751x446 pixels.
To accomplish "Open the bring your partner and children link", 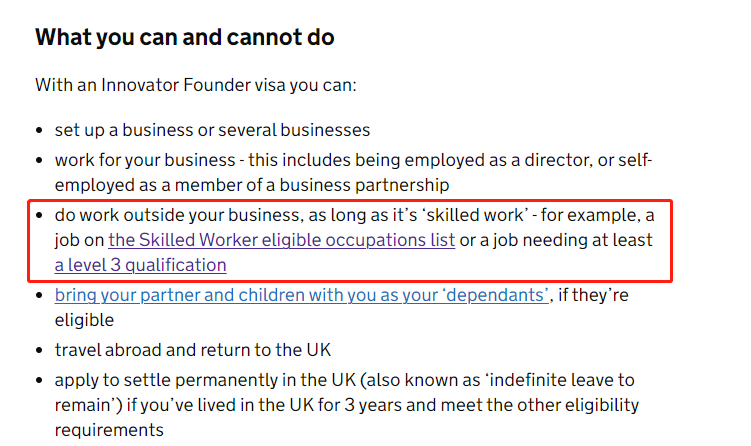I will [302, 295].
